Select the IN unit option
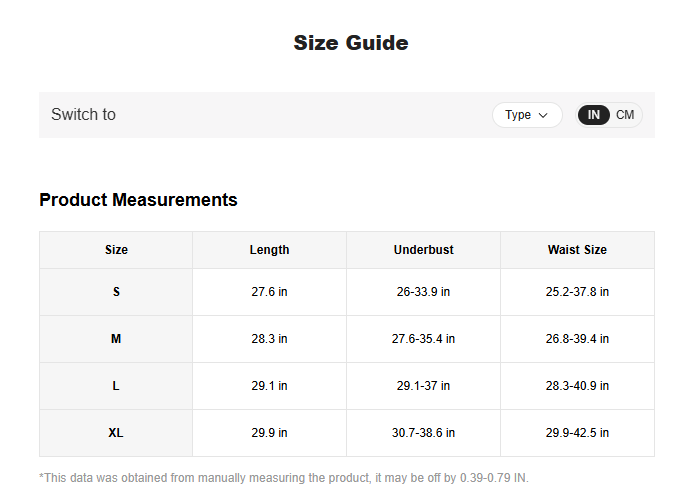 (x=594, y=115)
